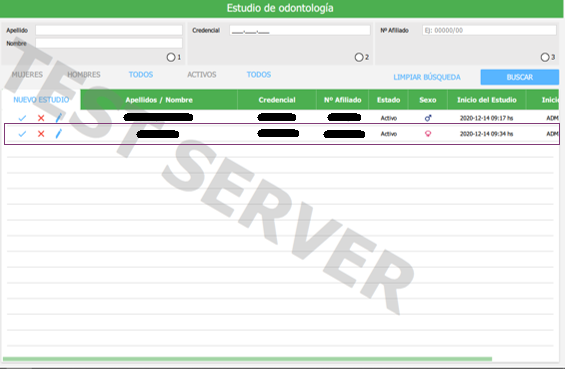This screenshot has height=369, width=565.
Task: Filter by ACTIVOS
Action: (201, 75)
